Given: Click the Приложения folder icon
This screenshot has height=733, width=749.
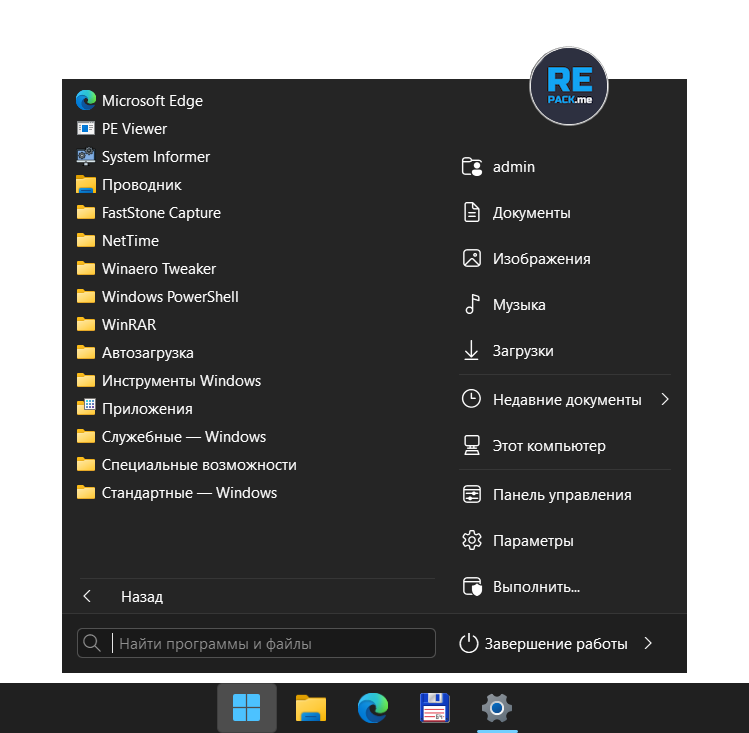Looking at the screenshot, I should point(86,409).
